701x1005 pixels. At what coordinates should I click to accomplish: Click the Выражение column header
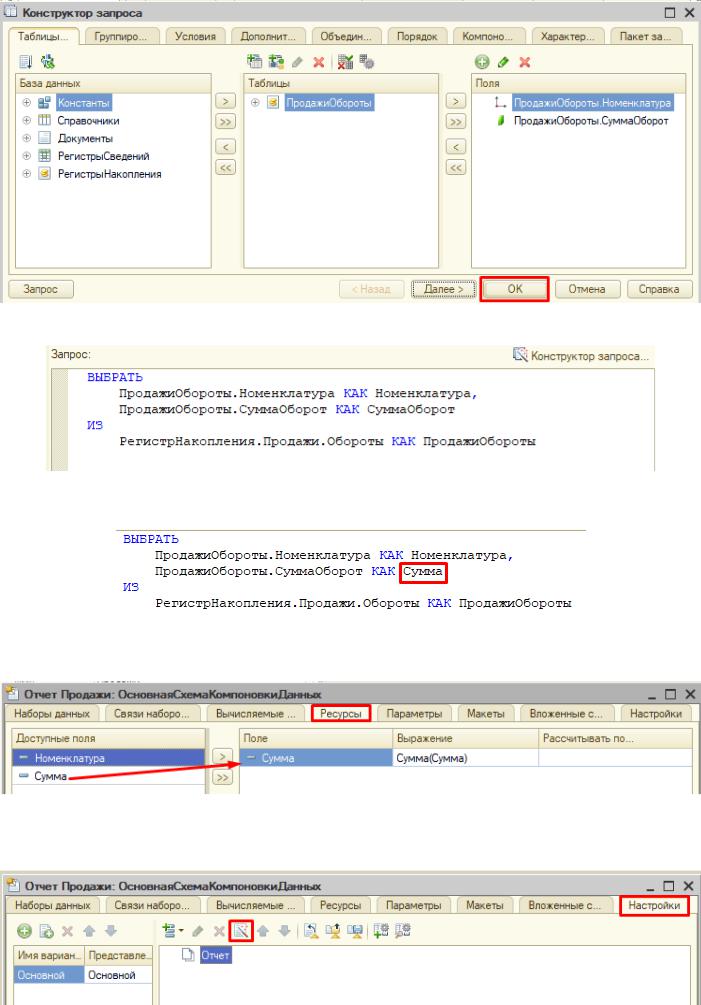click(465, 738)
